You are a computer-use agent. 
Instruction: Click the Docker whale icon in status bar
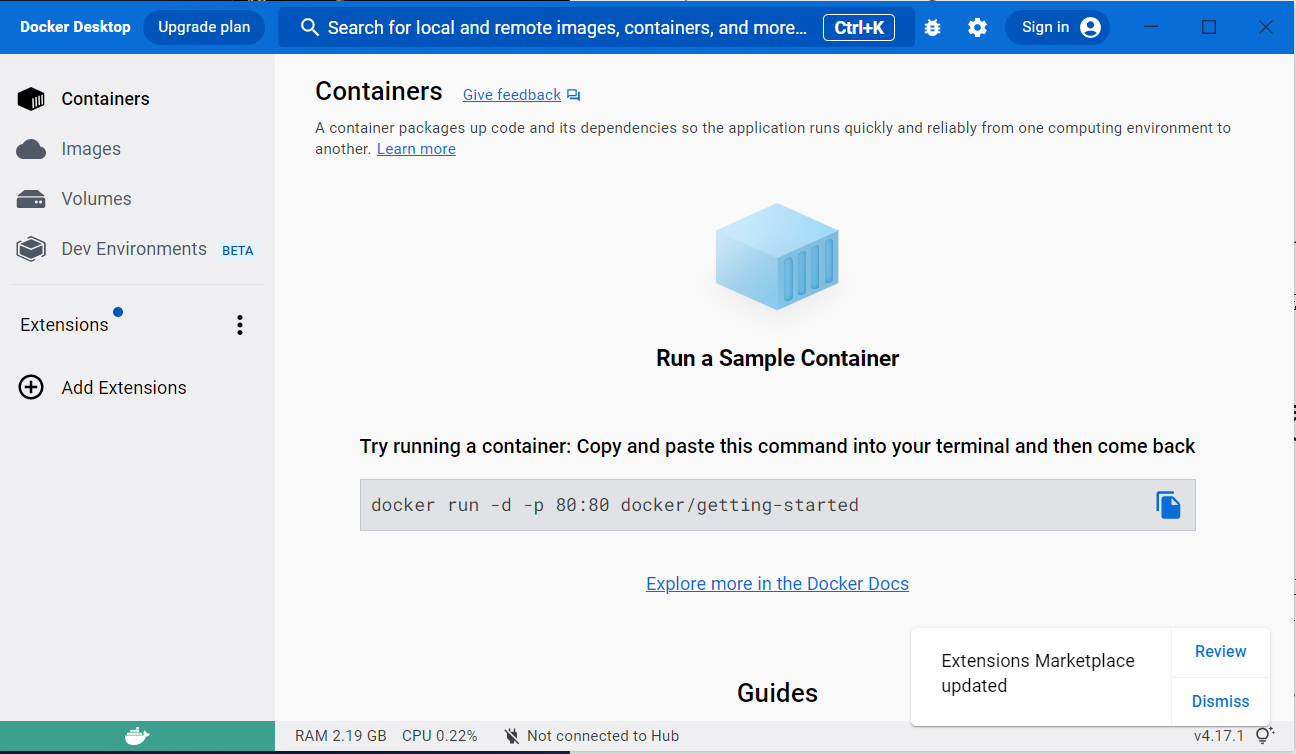pos(137,736)
